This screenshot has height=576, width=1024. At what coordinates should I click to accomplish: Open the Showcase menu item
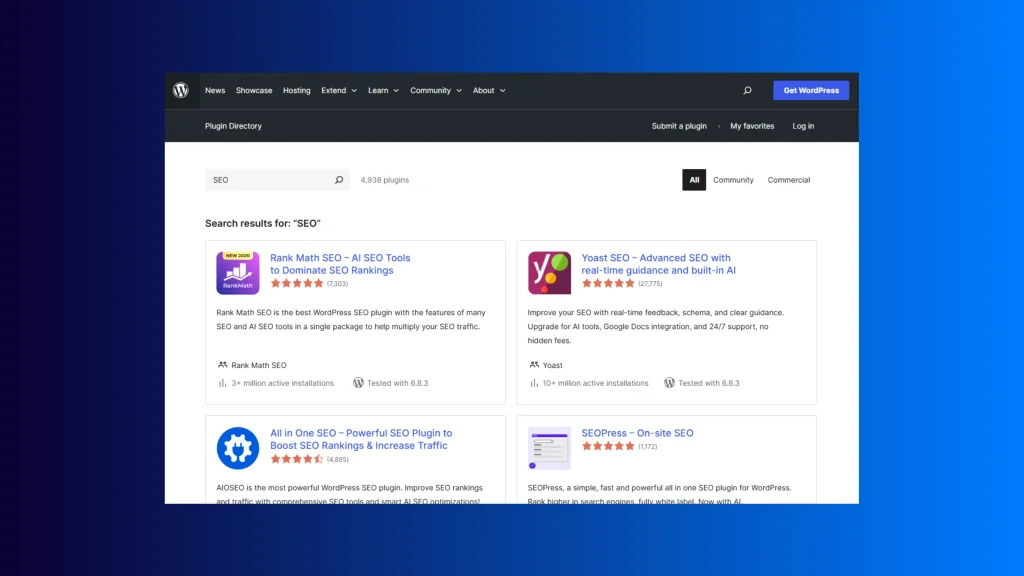point(254,90)
